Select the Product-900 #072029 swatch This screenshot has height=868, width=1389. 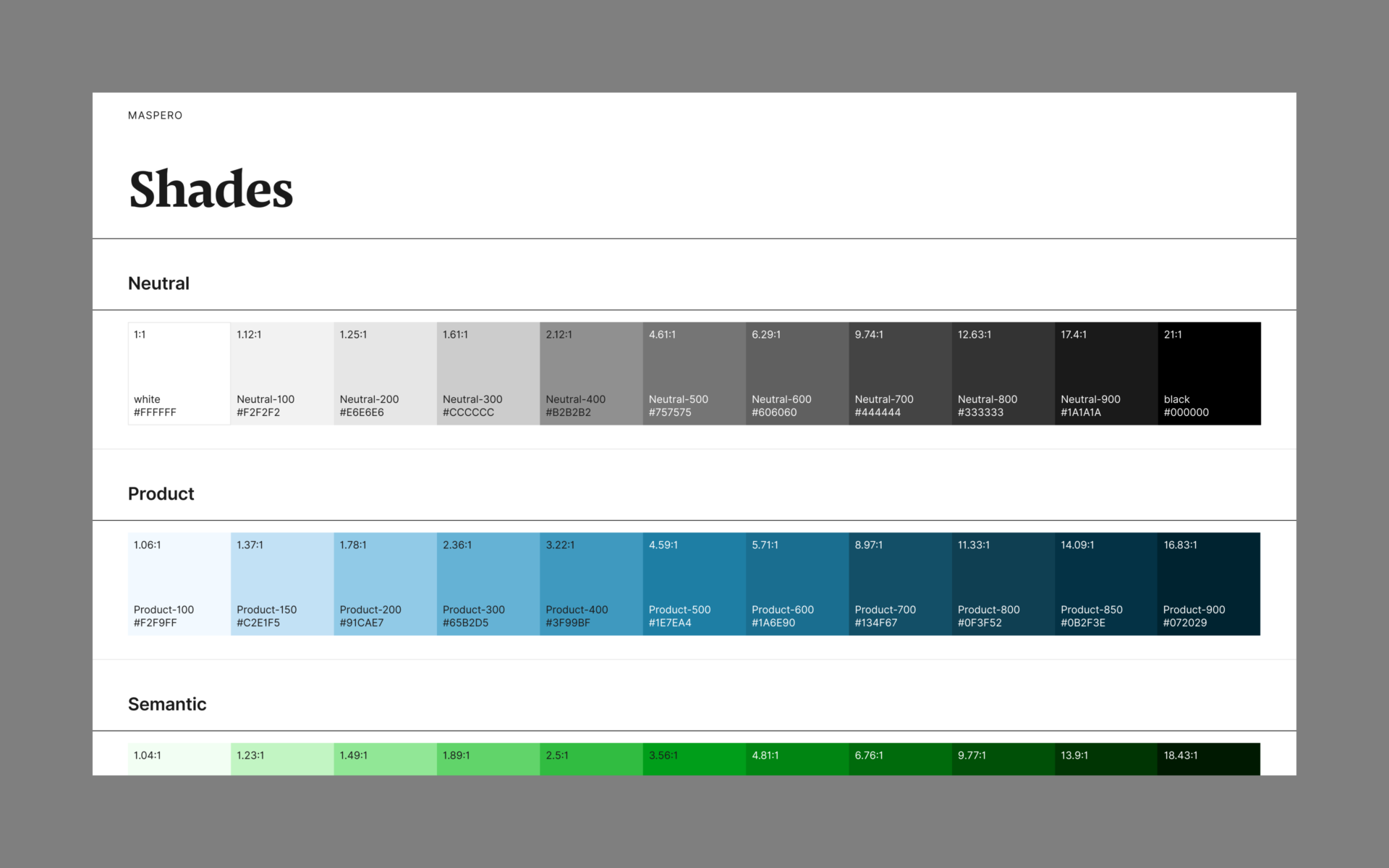[x=1209, y=584]
